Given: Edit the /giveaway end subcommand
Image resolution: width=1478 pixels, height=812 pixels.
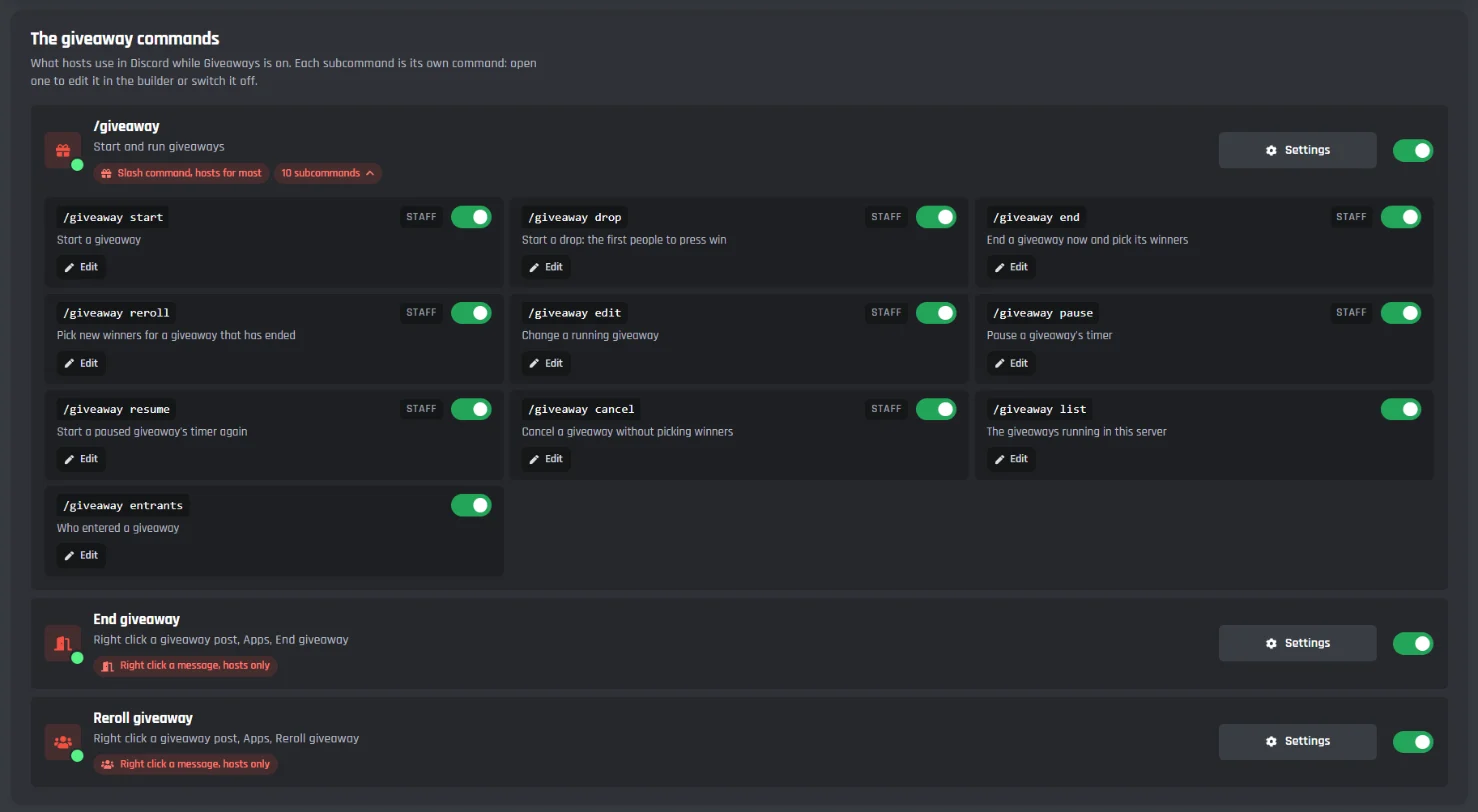Looking at the screenshot, I should pos(1011,267).
